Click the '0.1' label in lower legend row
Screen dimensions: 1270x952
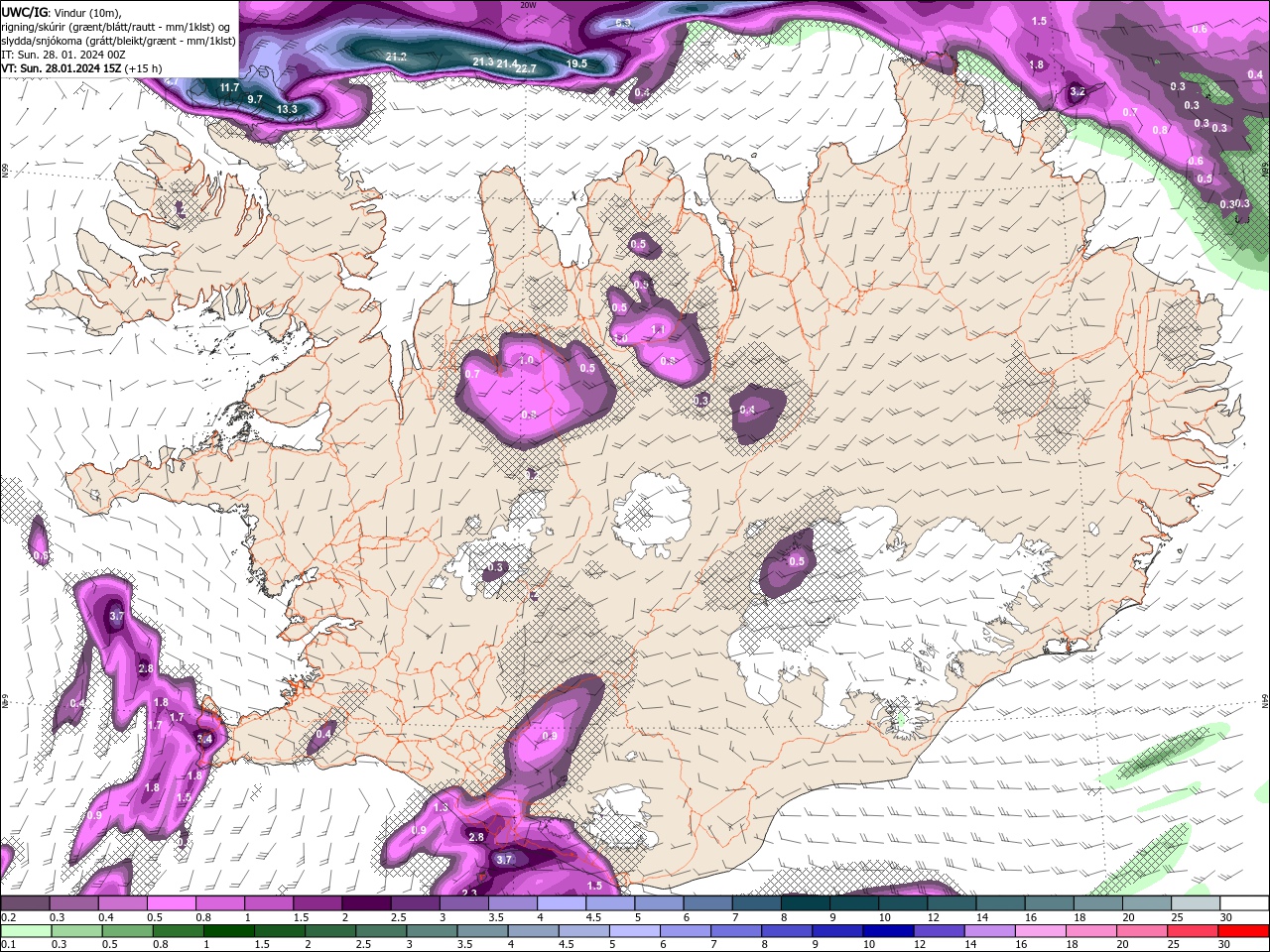point(9,945)
